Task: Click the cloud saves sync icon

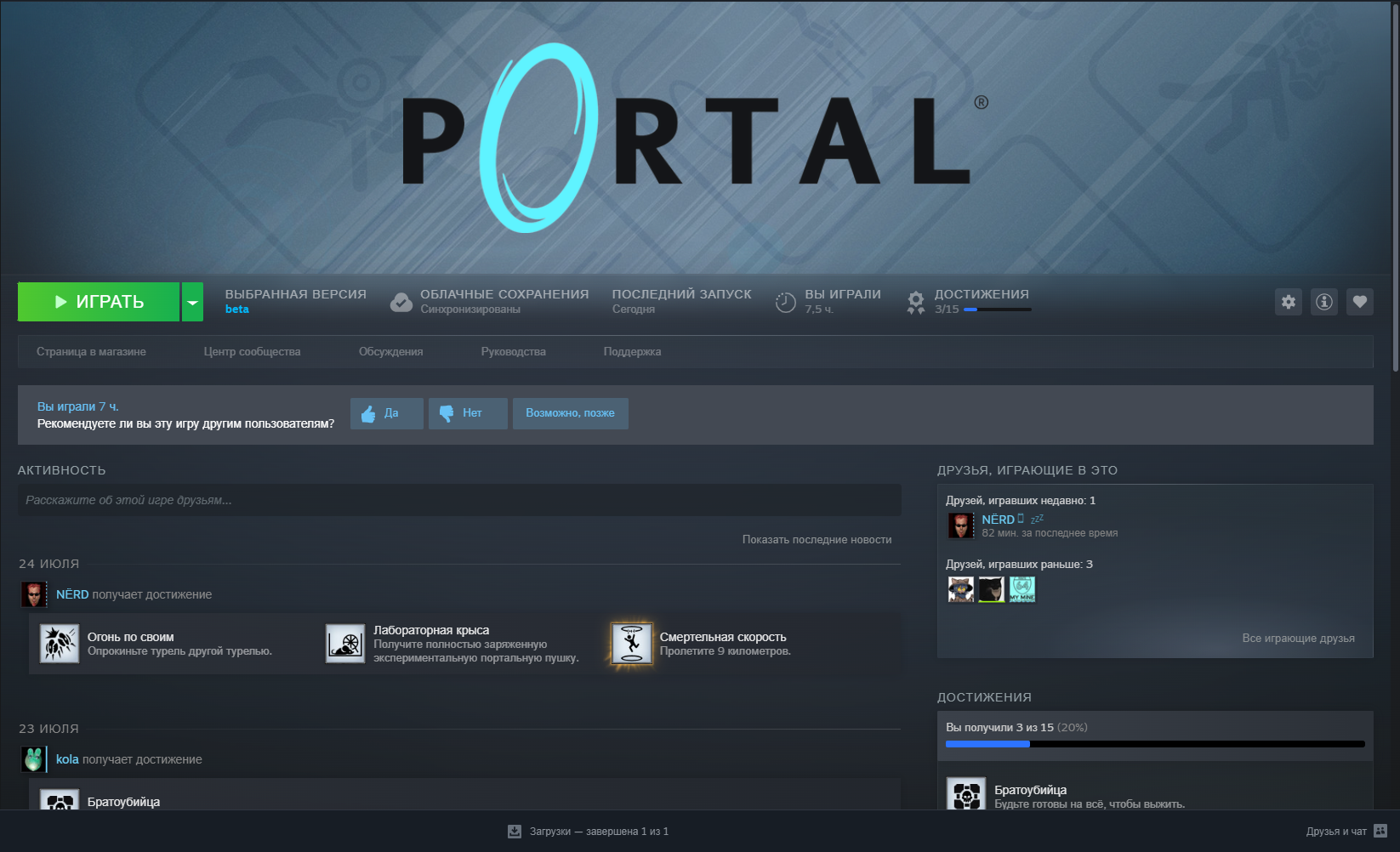Action: pyautogui.click(x=401, y=302)
